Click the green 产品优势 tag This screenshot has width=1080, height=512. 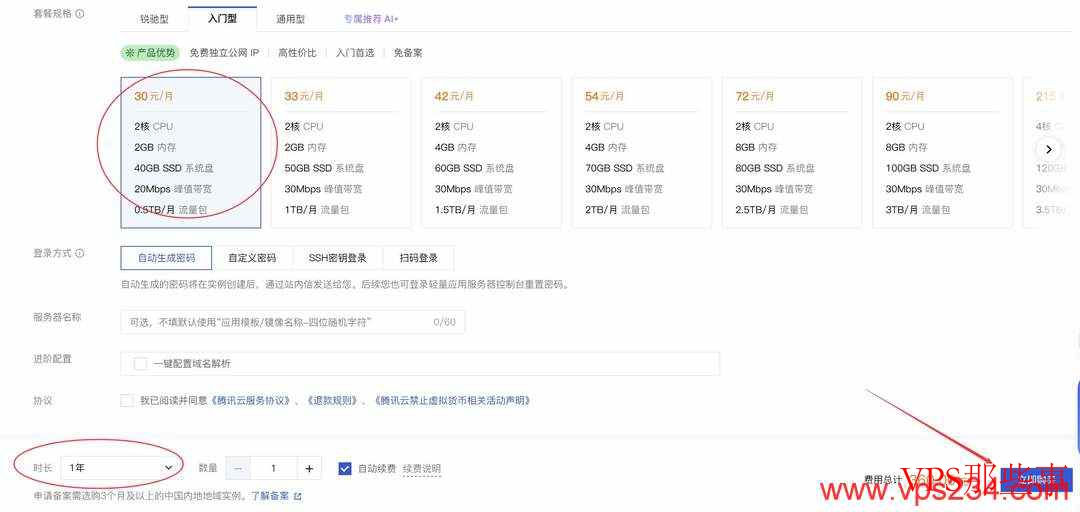click(150, 53)
